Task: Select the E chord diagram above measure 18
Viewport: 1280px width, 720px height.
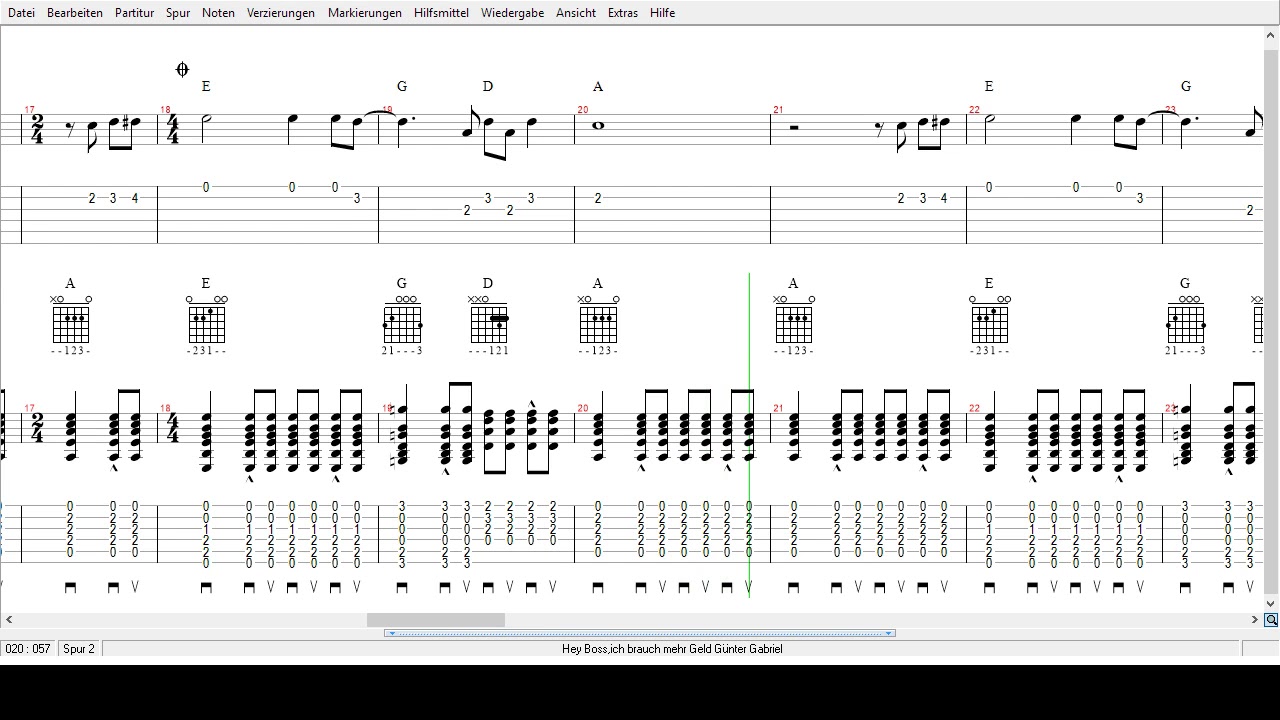Action: point(206,323)
